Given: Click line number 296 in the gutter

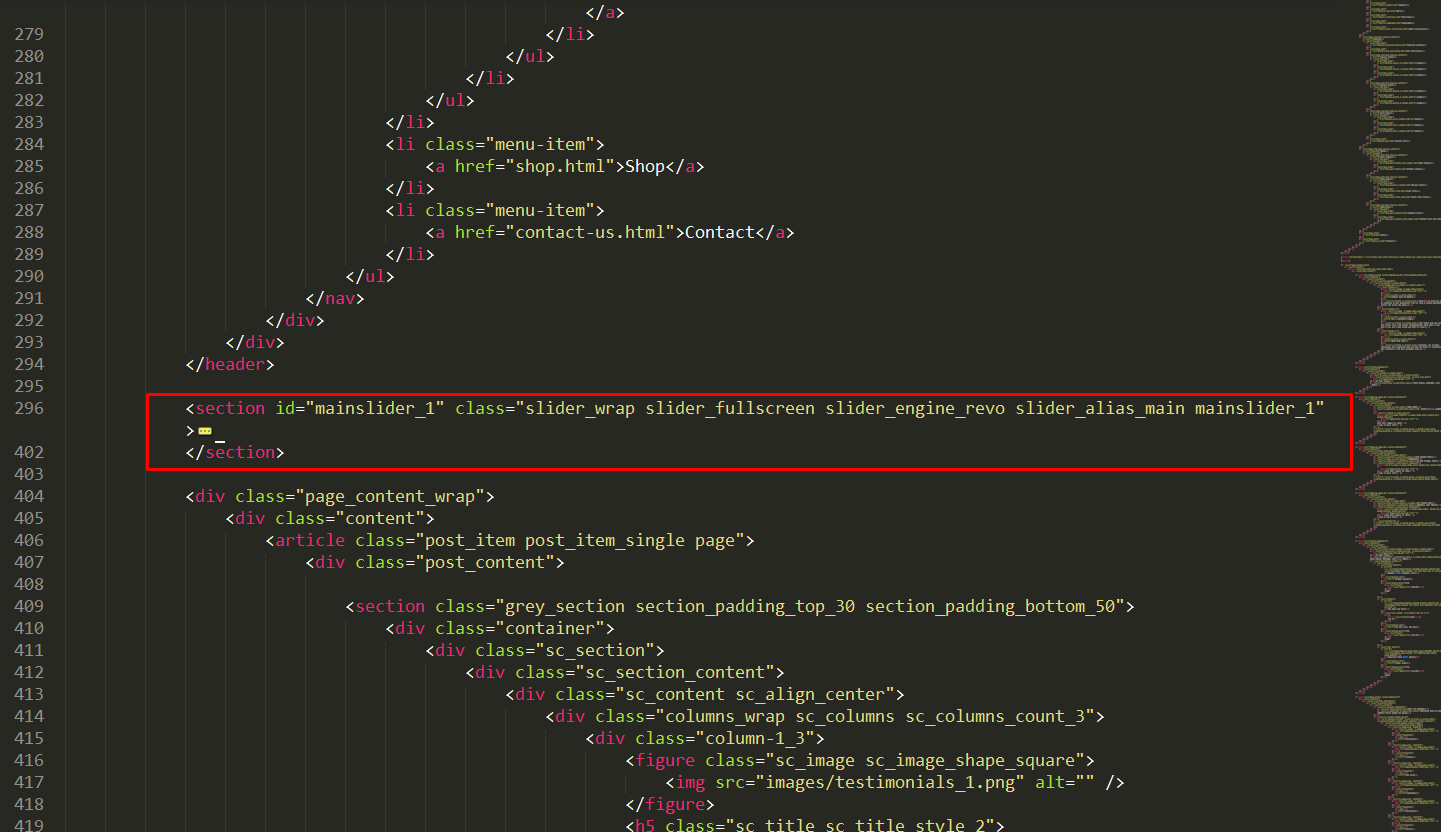Looking at the screenshot, I should pyautogui.click(x=29, y=408).
